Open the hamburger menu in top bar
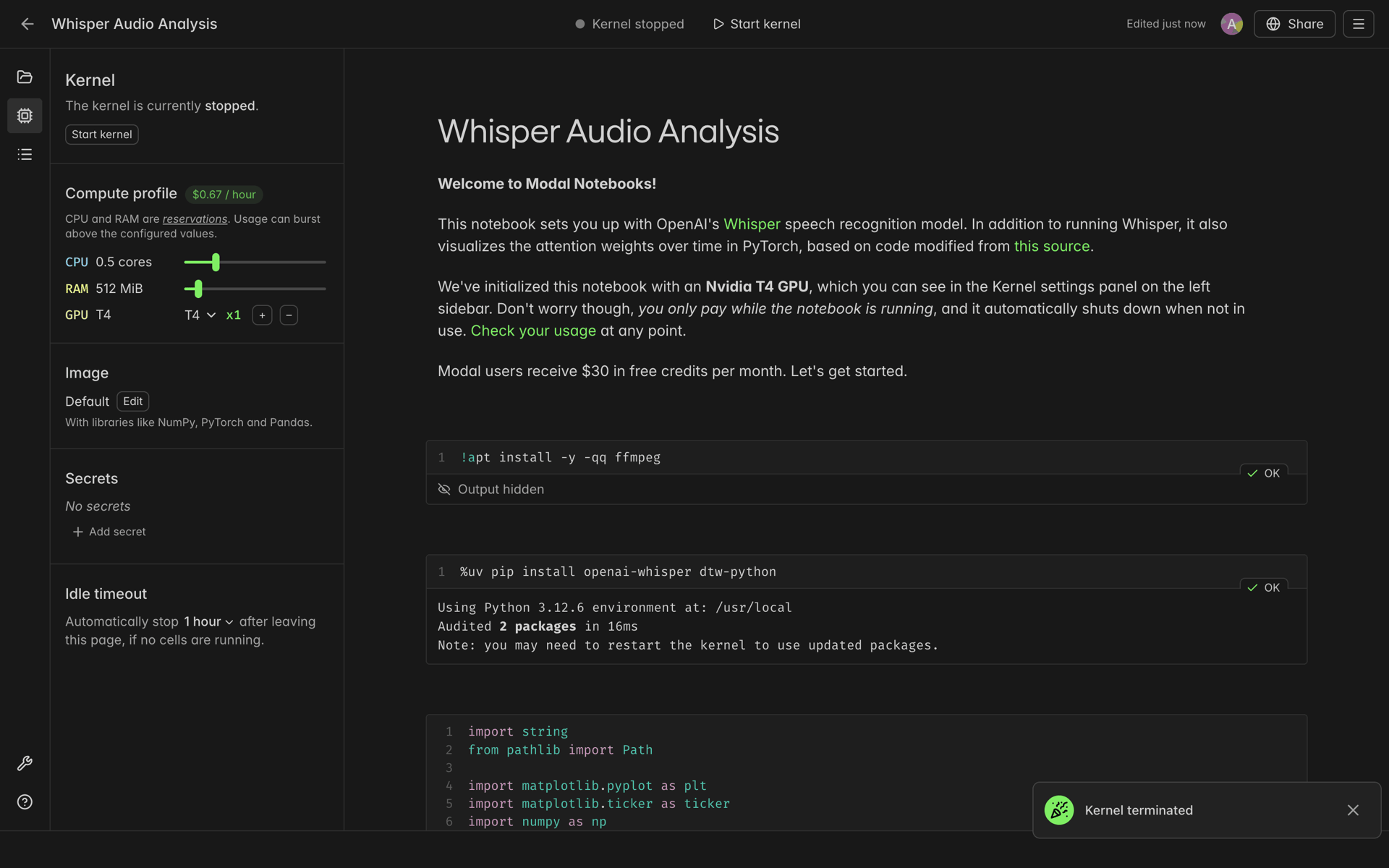This screenshot has height=868, width=1389. coord(1358,24)
